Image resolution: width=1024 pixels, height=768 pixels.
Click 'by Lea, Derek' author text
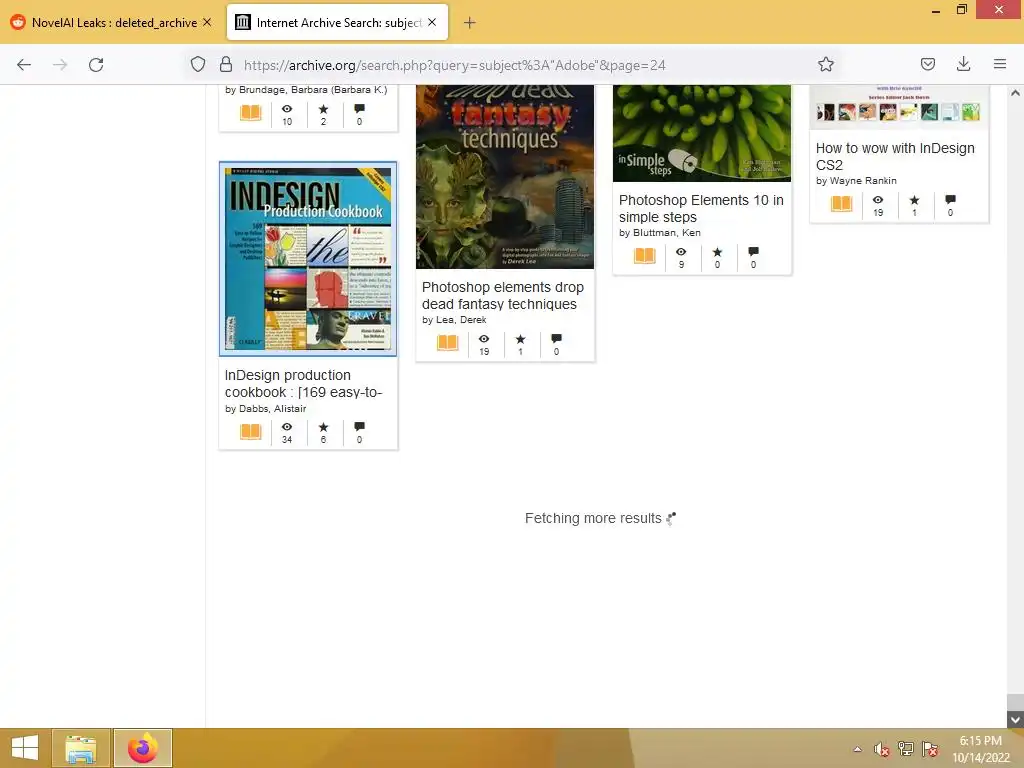[454, 320]
